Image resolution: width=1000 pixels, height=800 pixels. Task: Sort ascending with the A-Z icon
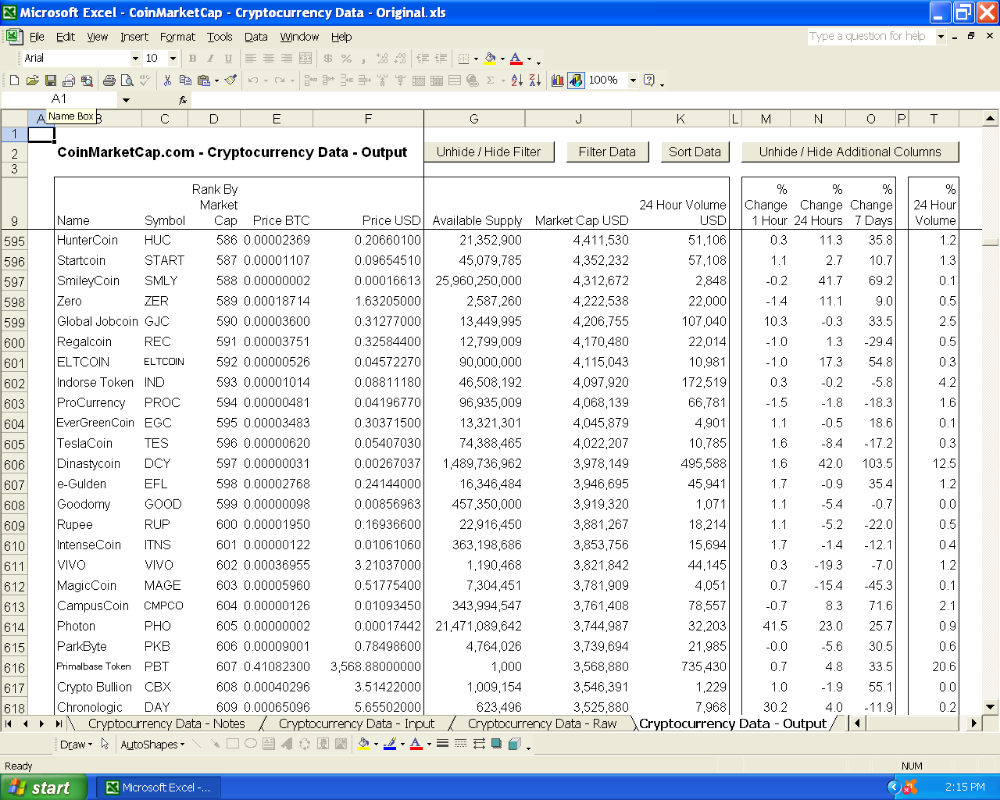pos(517,80)
